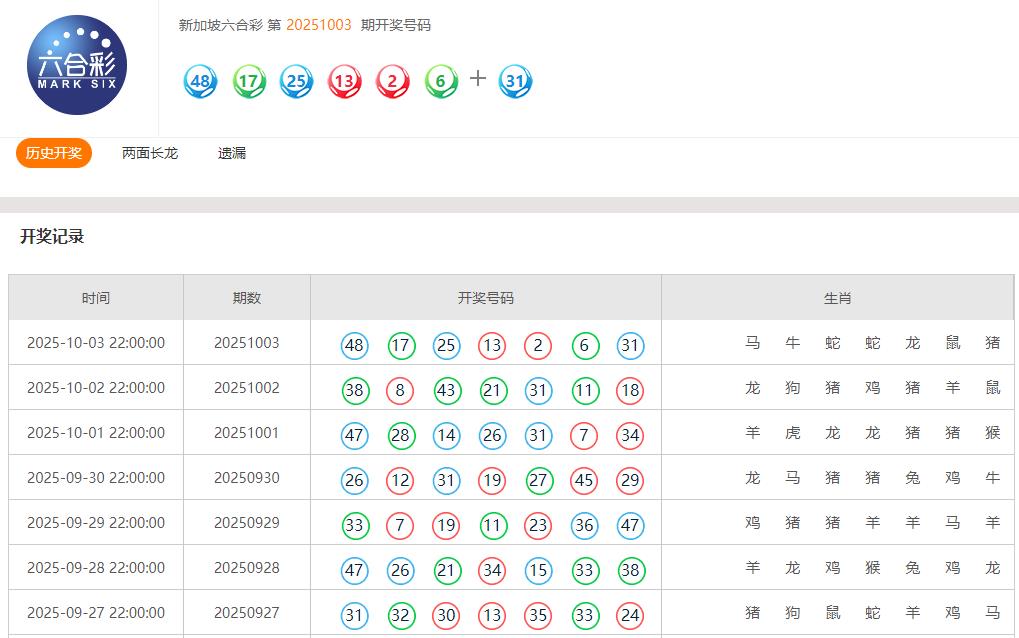Select the 历史开奖 tab
The width and height of the screenshot is (1019, 638).
click(54, 153)
